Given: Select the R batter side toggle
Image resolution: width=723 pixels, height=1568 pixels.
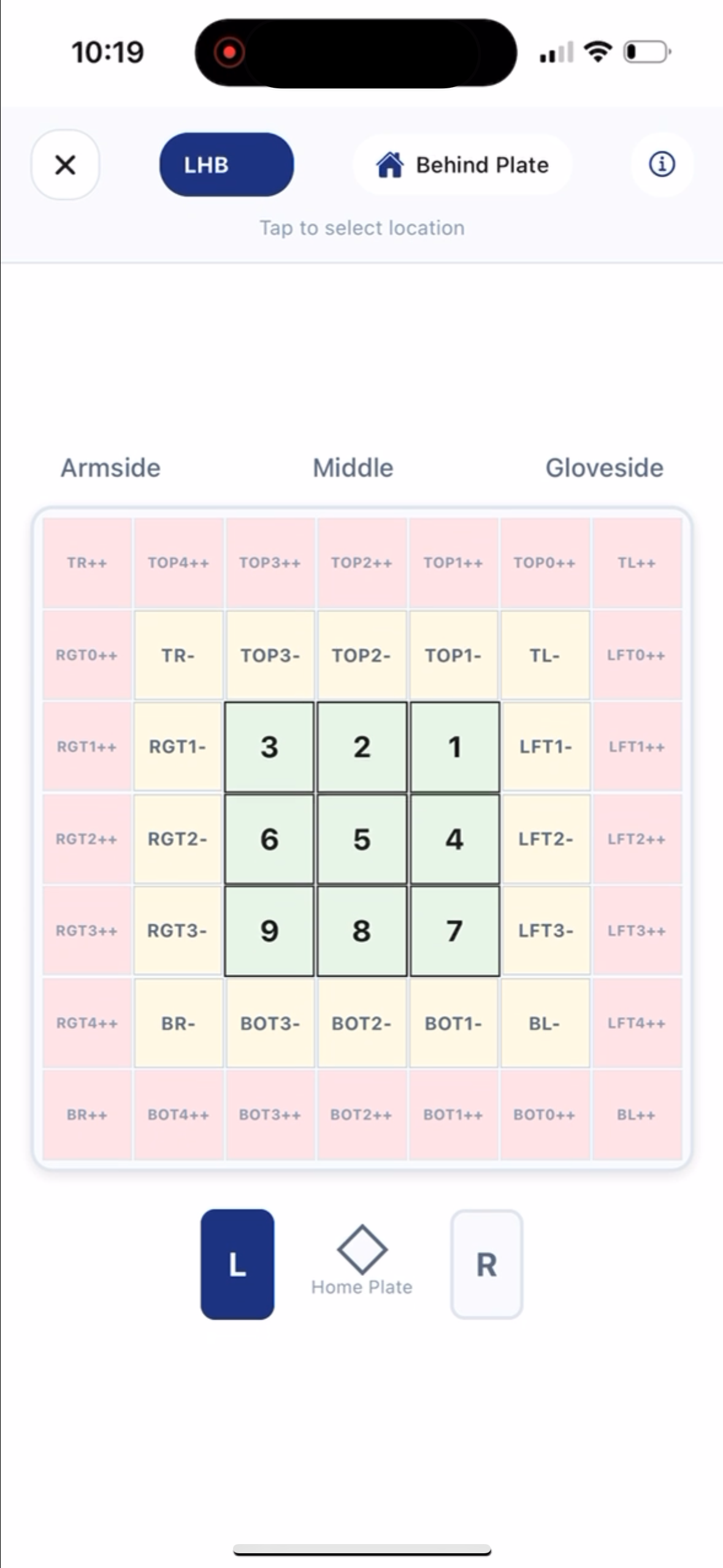Looking at the screenshot, I should point(487,1264).
